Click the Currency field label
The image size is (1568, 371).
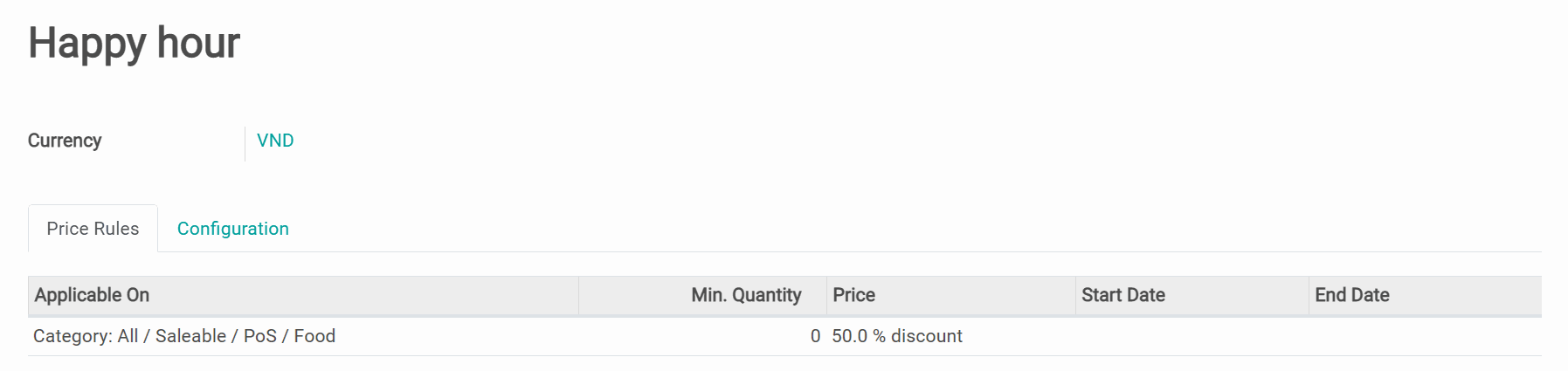point(65,141)
